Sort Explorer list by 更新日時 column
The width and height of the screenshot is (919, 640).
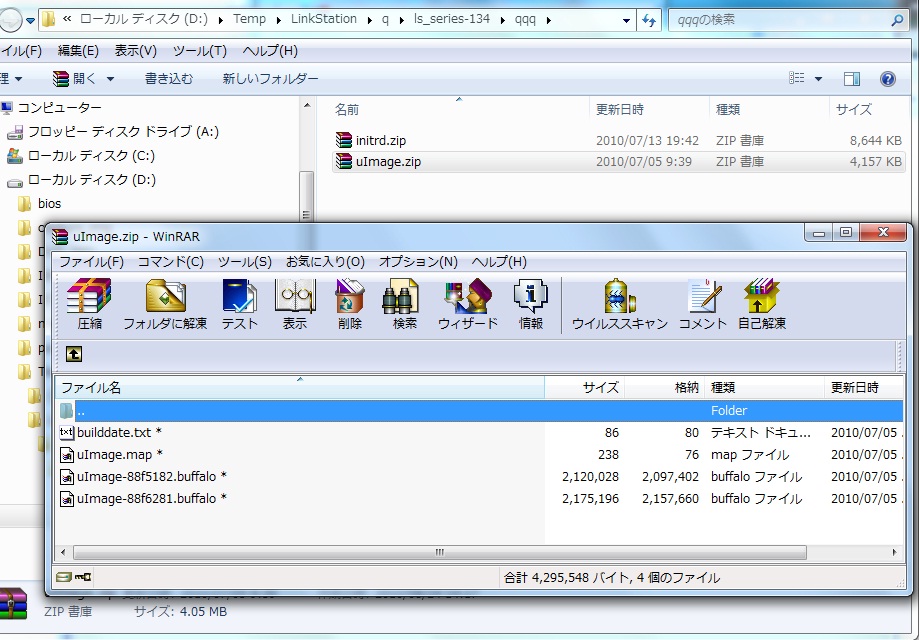pyautogui.click(x=649, y=110)
